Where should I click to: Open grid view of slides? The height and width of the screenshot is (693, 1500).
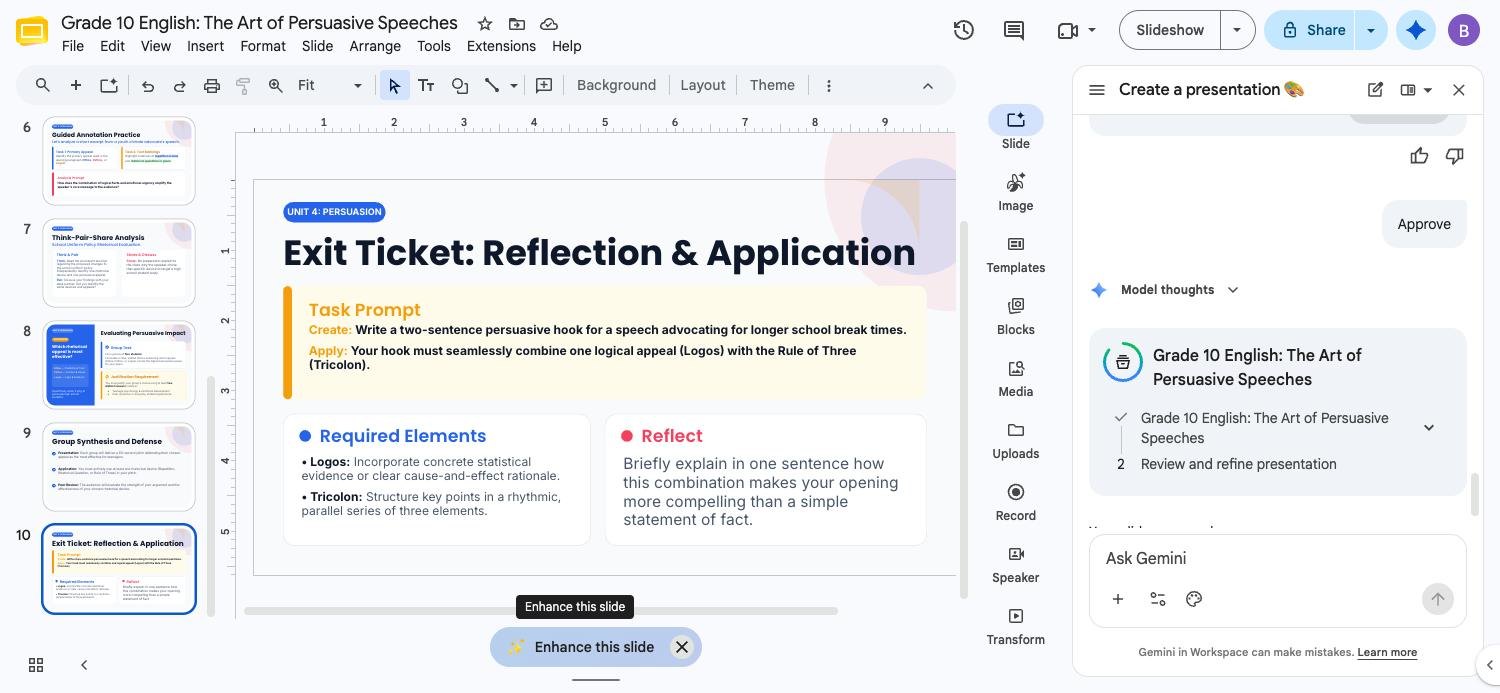click(36, 665)
